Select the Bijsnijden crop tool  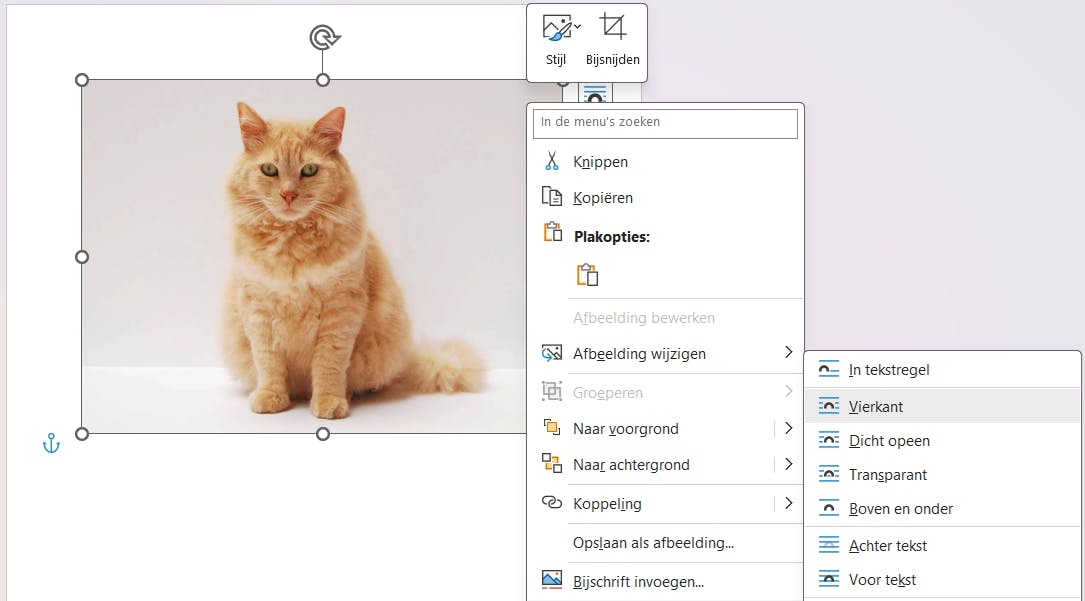click(612, 41)
